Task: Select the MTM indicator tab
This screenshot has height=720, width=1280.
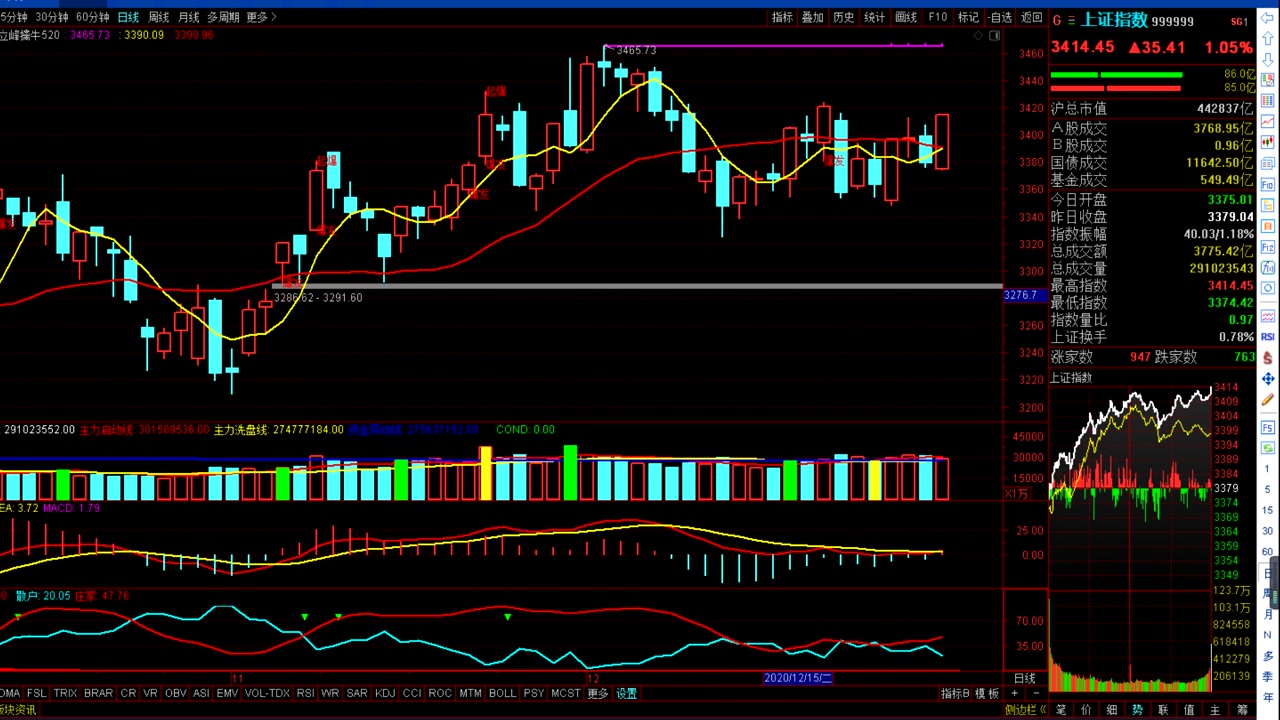Action: click(x=470, y=693)
